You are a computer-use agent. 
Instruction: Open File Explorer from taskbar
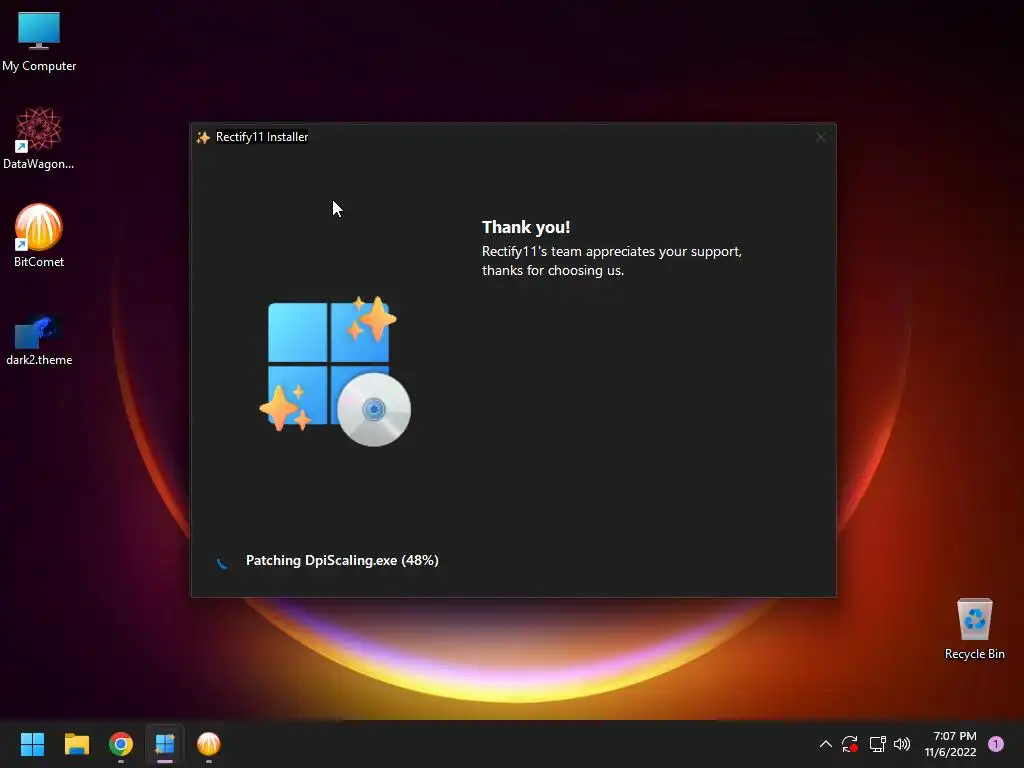[76, 744]
